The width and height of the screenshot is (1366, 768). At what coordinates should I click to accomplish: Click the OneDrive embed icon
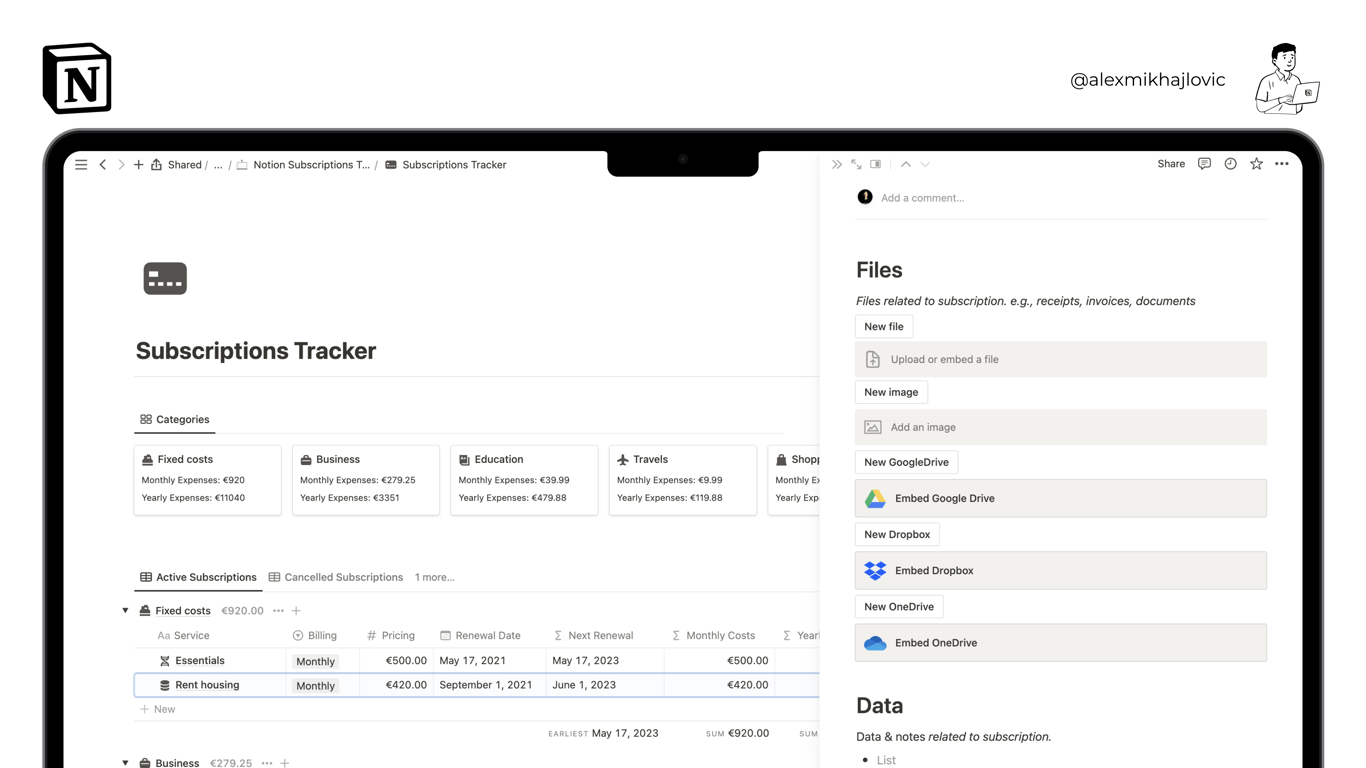[x=875, y=642]
